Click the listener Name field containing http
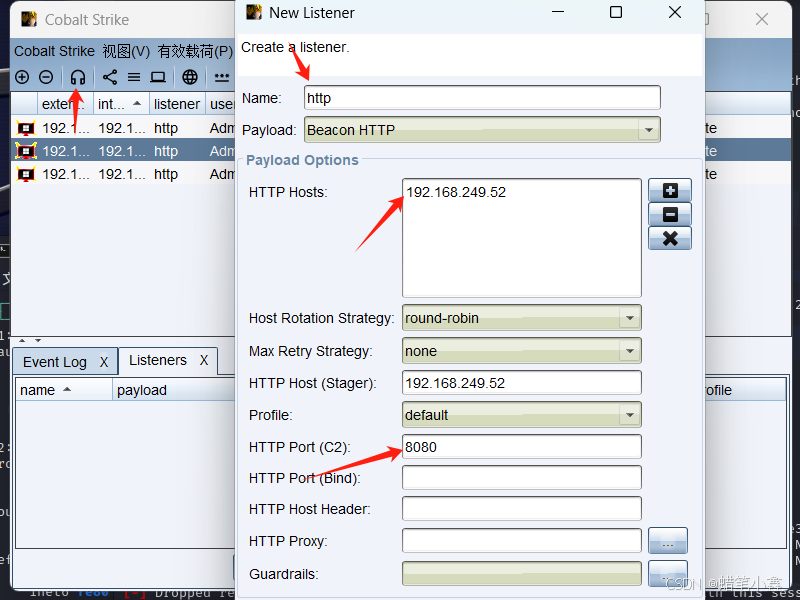Viewport: 800px width, 600px height. 482,97
